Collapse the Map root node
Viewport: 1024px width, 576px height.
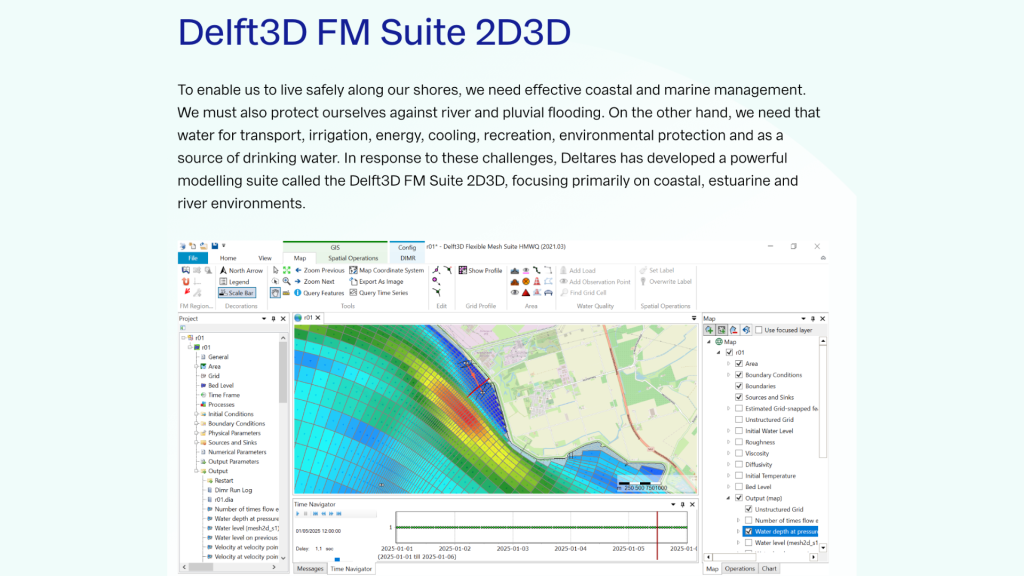tap(709, 342)
